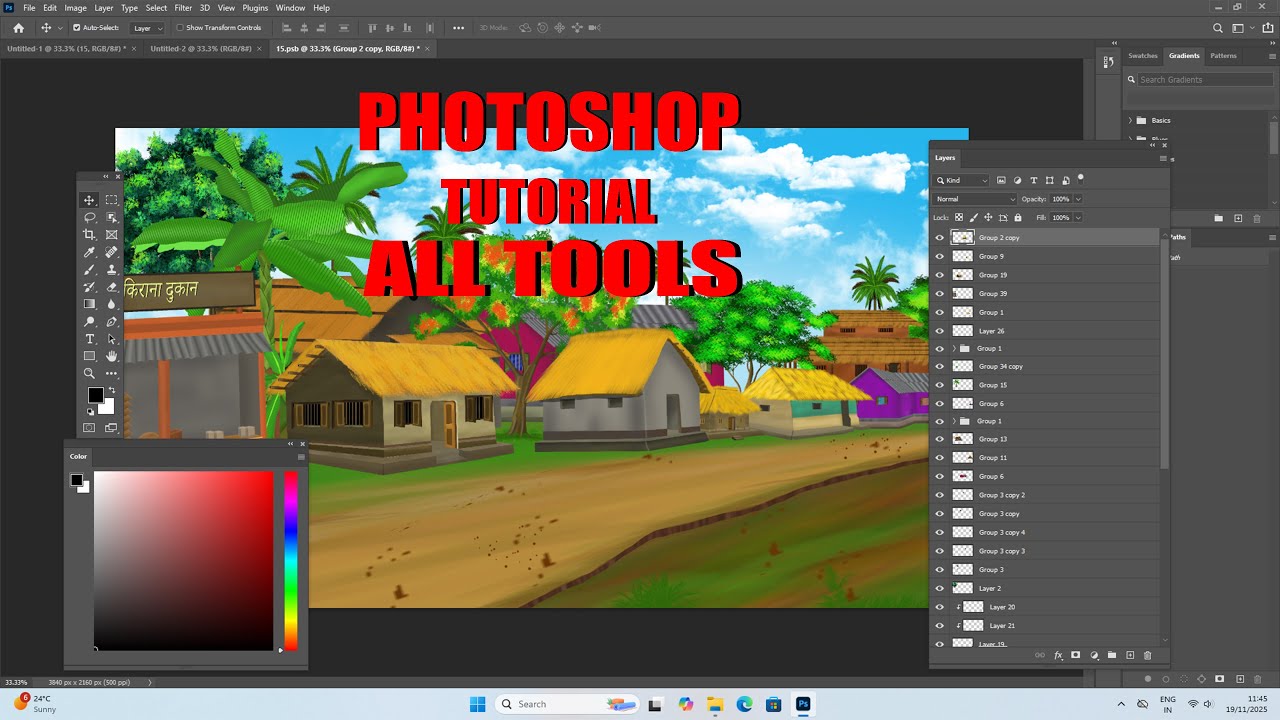Toggle the layer filter on/off switch
Viewport: 1280px width, 720px height.
[1080, 179]
